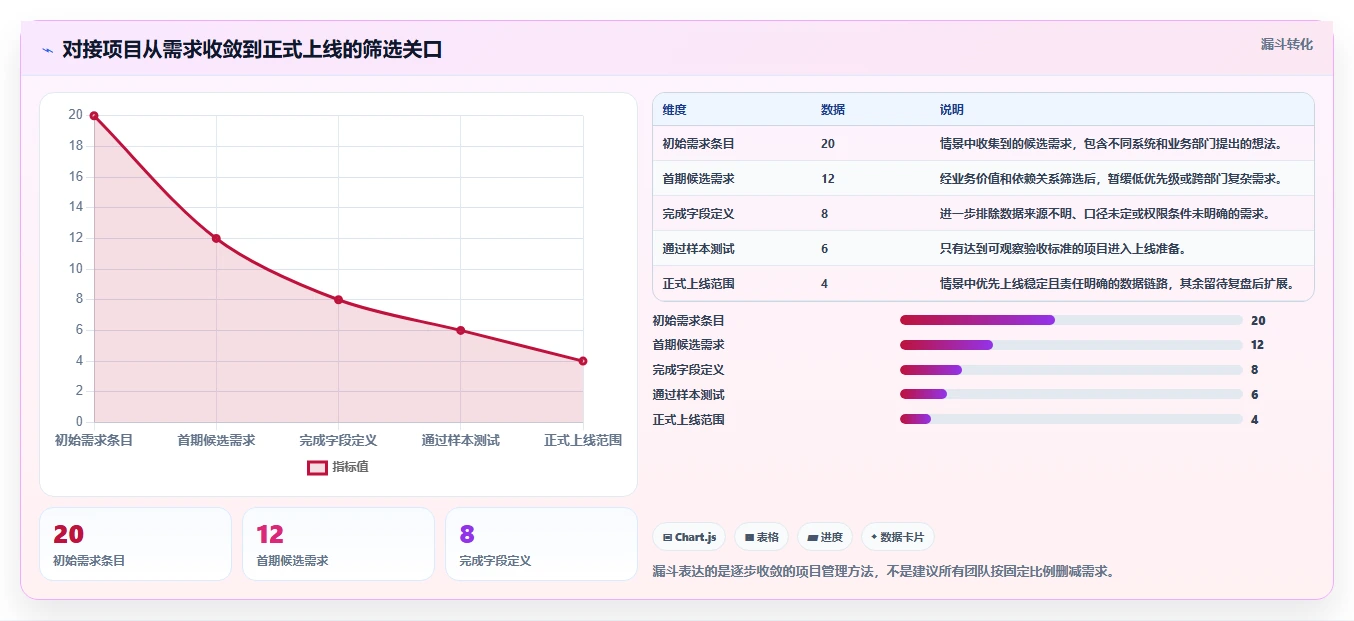This screenshot has width=1354, height=621.
Task: Select the 数据卡片 chip
Action: [x=898, y=537]
